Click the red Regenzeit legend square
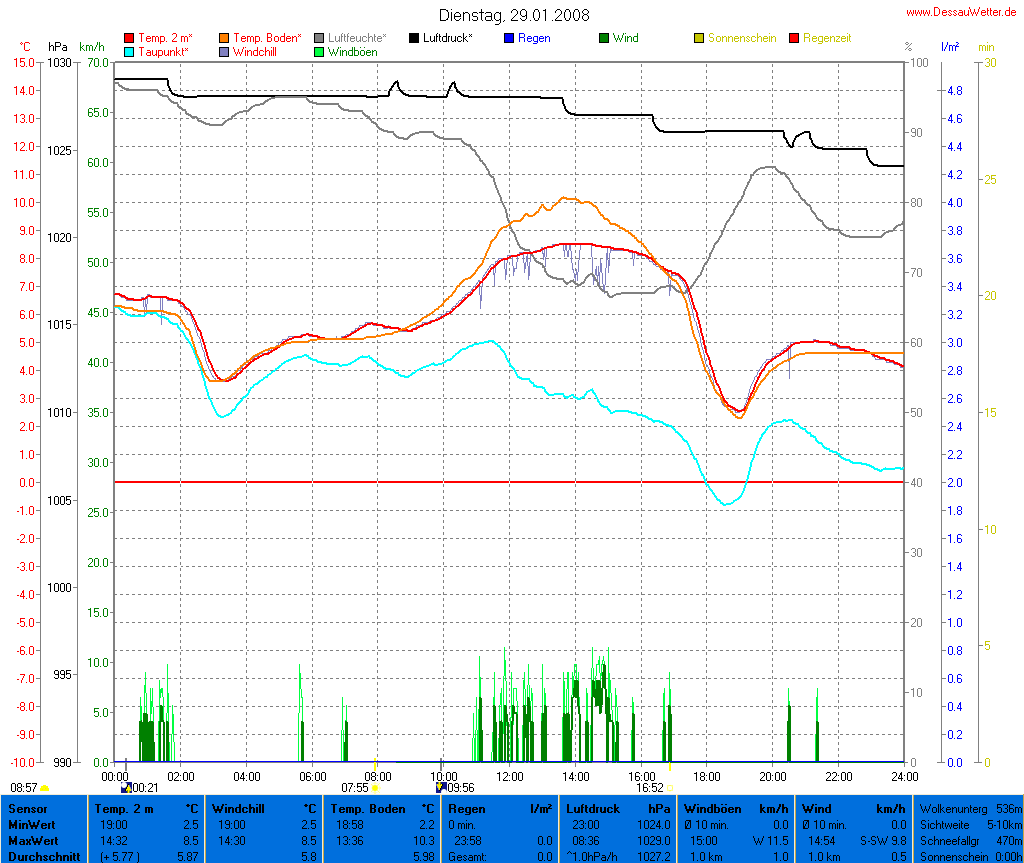Image resolution: width=1024 pixels, height=863 pixels. (794, 38)
